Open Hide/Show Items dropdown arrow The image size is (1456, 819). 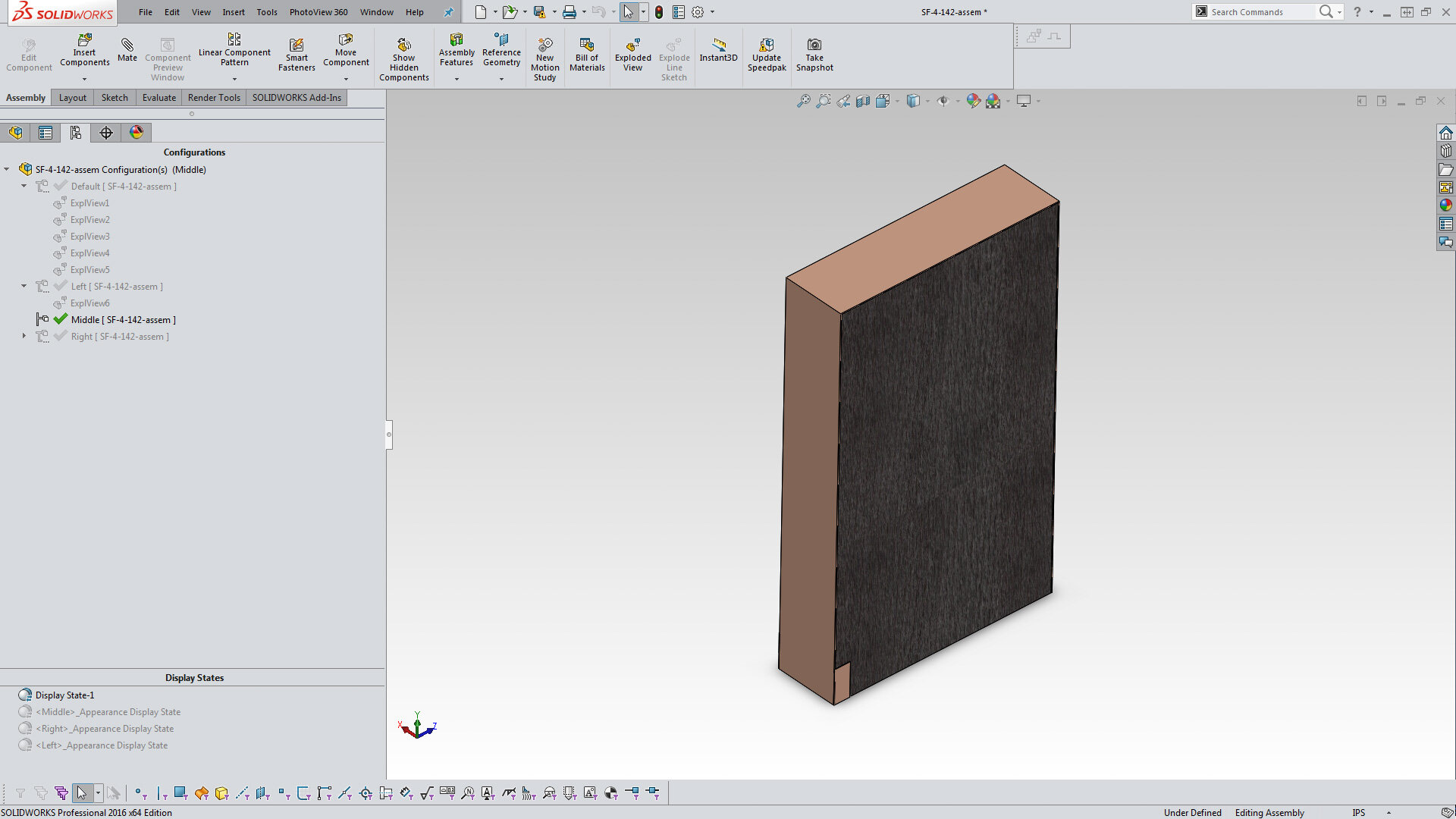(958, 101)
